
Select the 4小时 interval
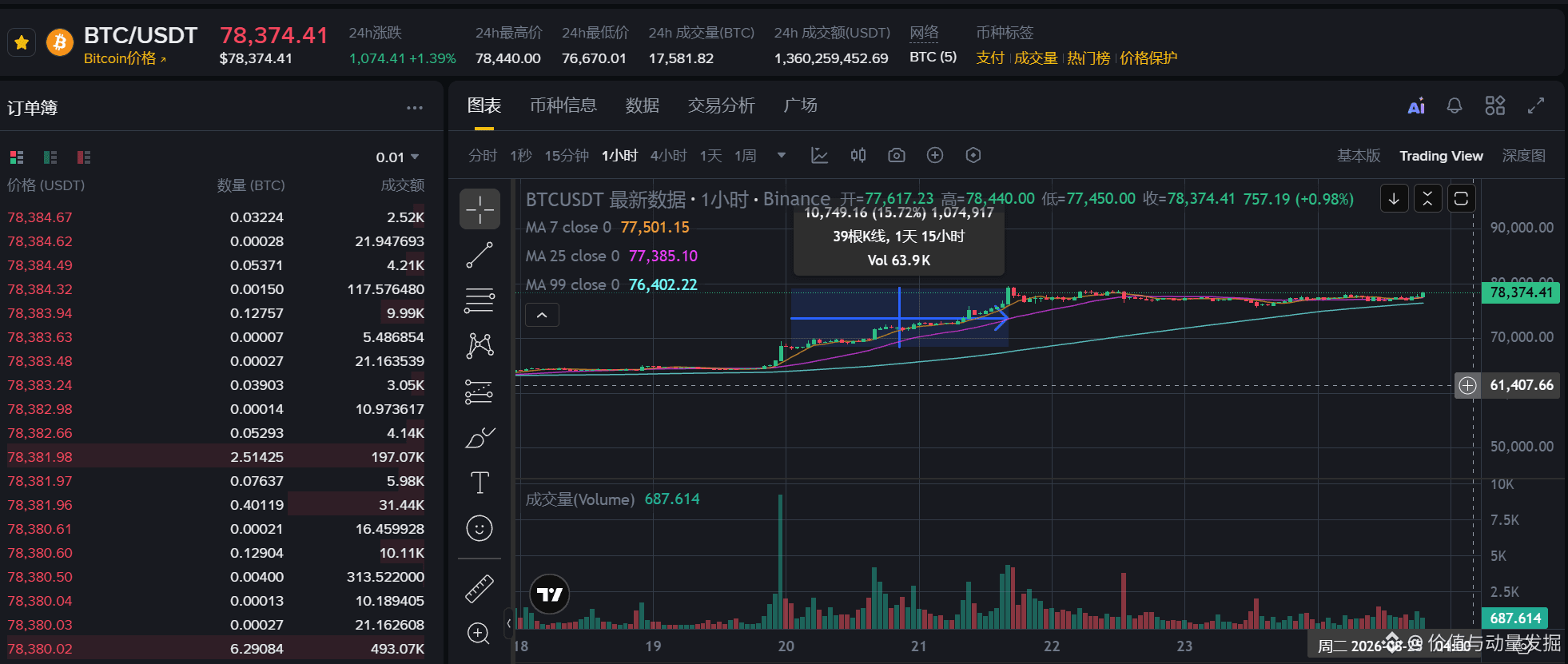pos(669,156)
